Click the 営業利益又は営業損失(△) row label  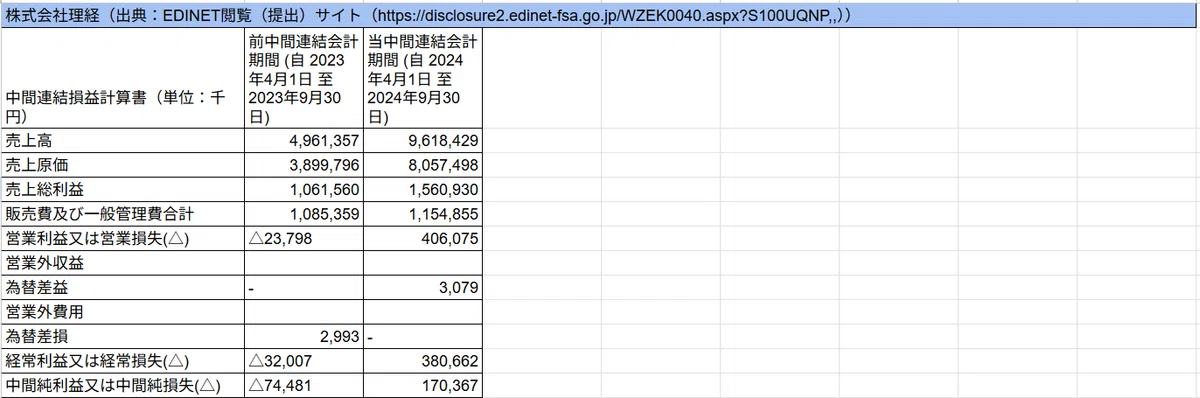coord(123,239)
